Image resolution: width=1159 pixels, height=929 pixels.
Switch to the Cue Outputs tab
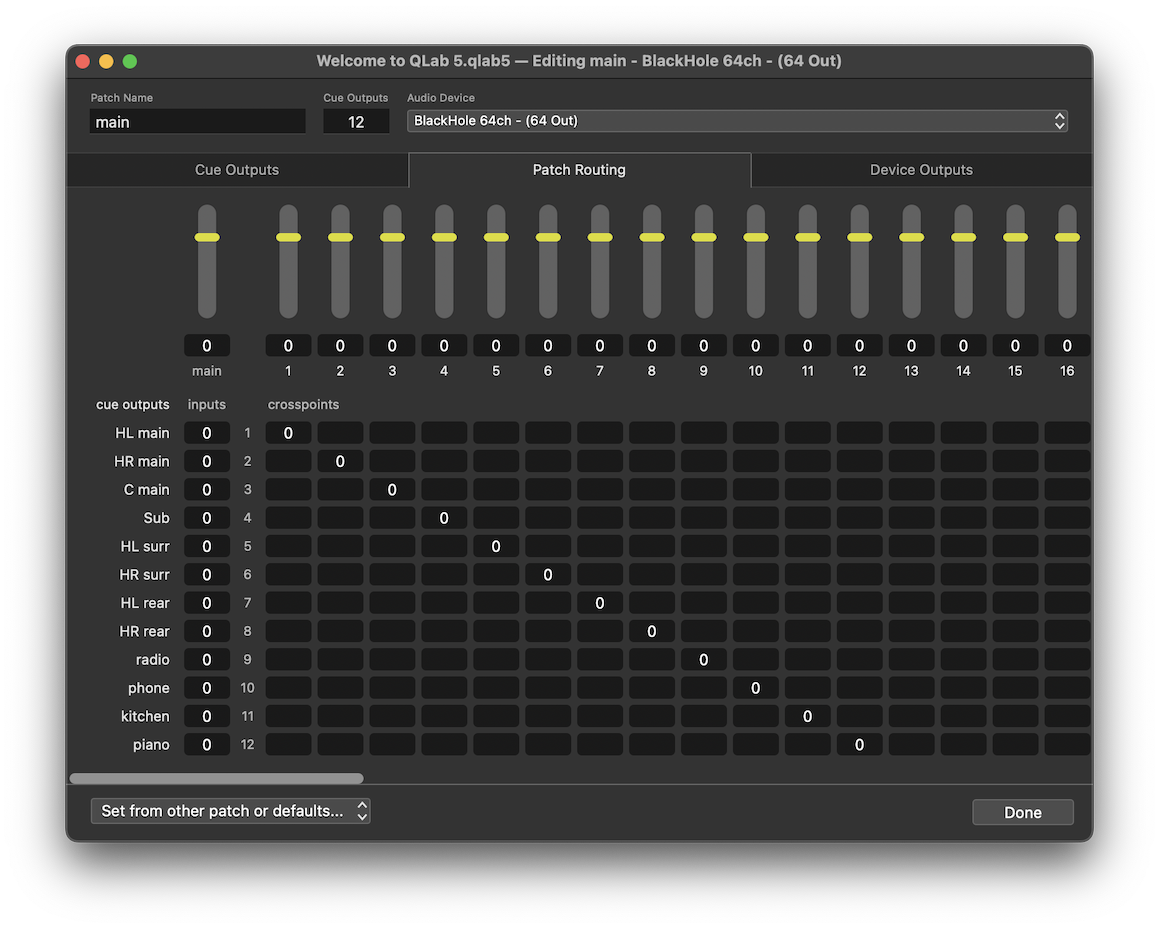coord(237,169)
